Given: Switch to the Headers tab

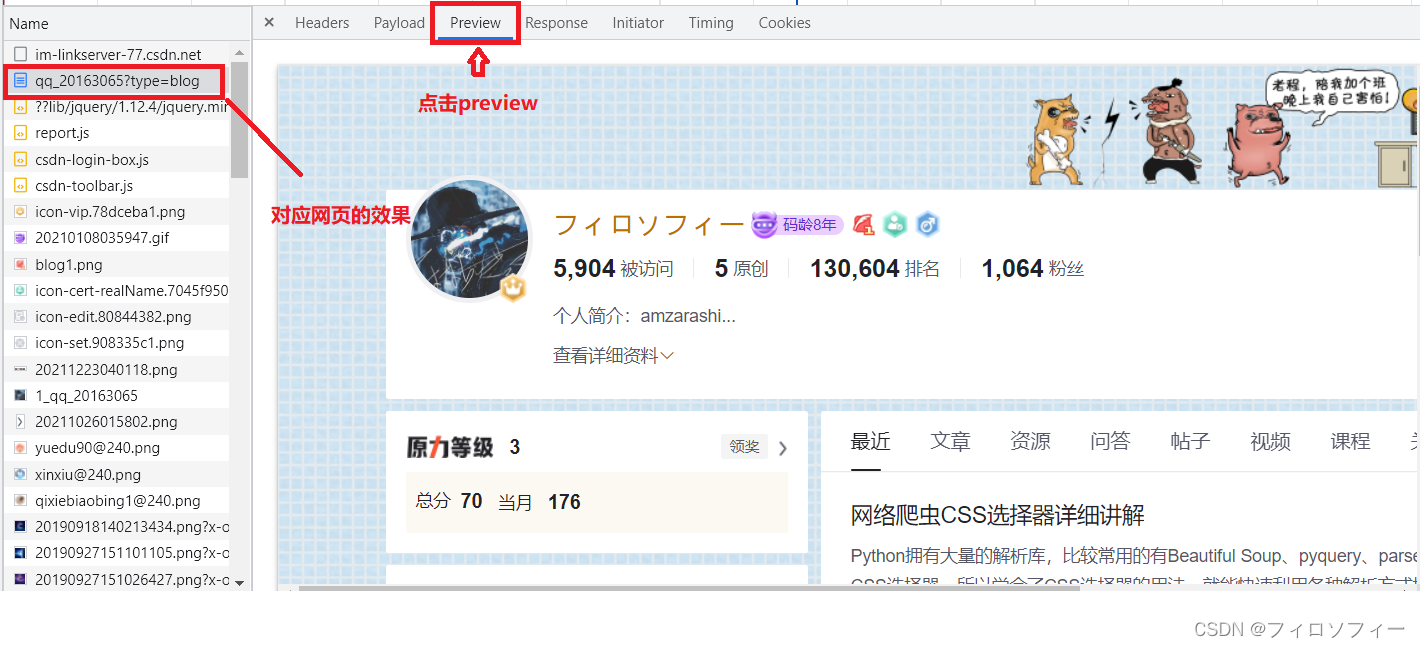Looking at the screenshot, I should 322,22.
